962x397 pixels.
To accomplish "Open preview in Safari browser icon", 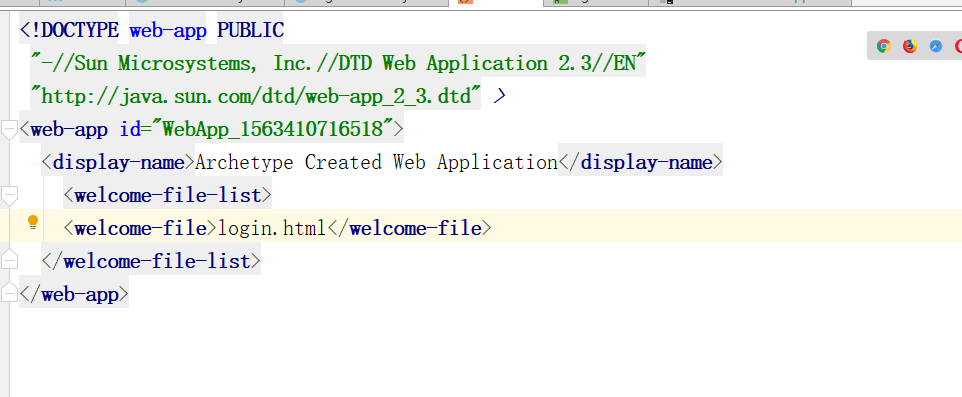I will (936, 46).
